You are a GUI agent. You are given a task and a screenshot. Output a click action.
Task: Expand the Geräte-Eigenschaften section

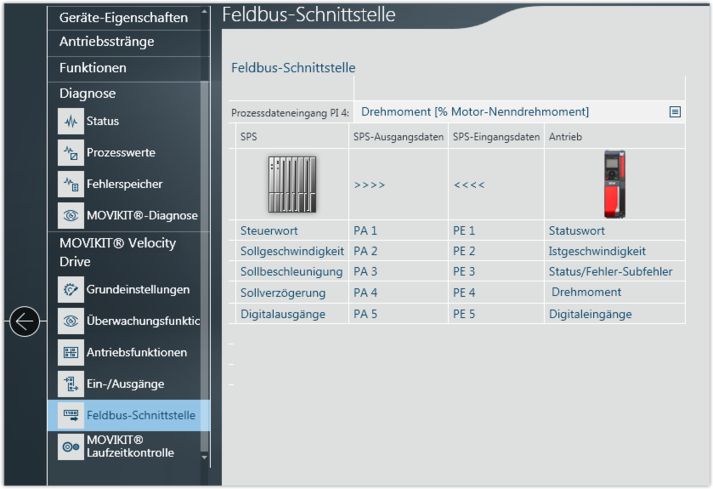pos(123,17)
